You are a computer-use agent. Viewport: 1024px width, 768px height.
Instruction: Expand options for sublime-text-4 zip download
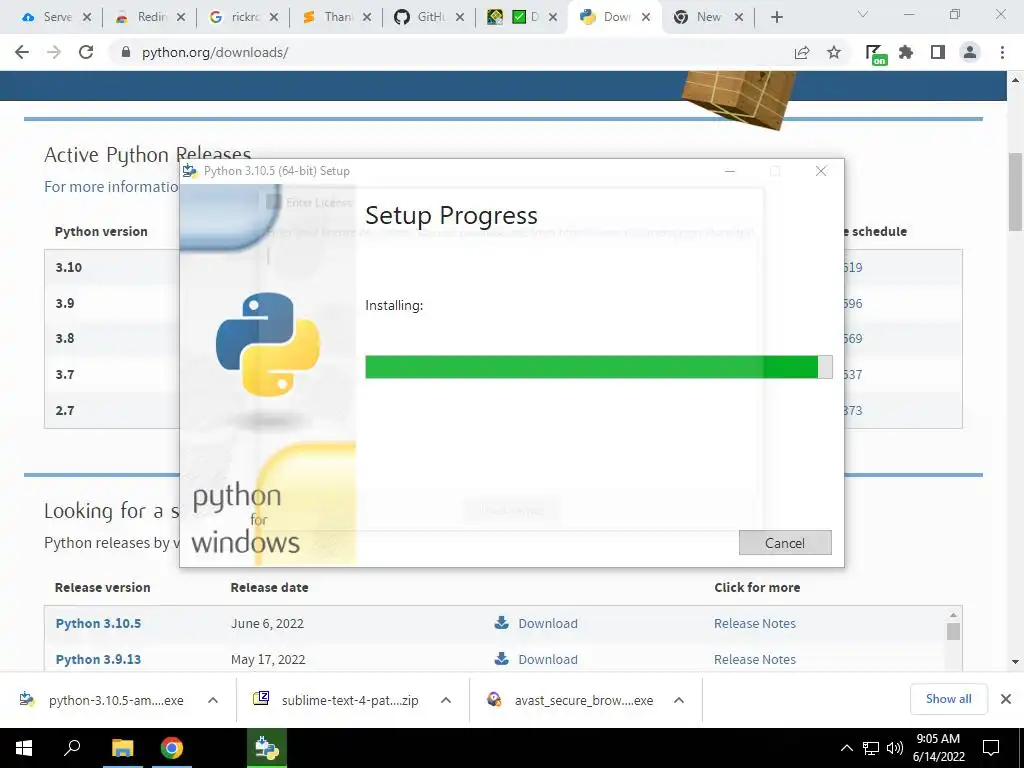tap(446, 700)
